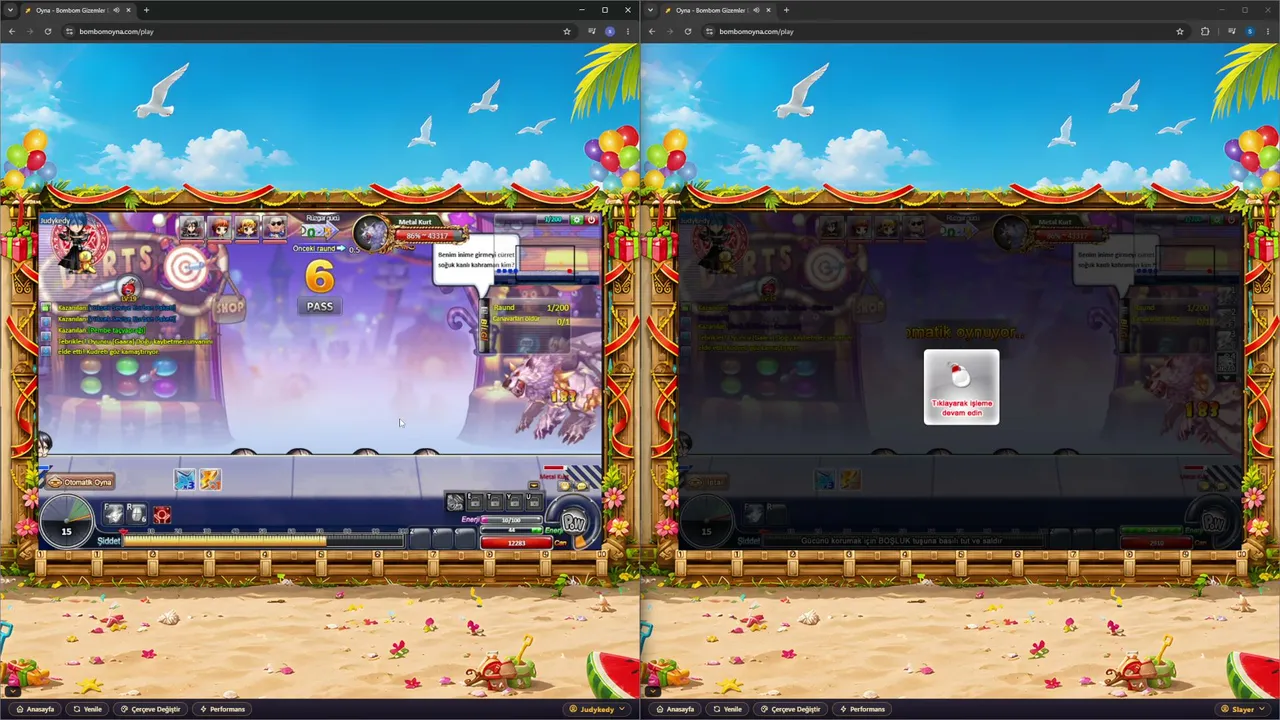Open the green settings gear in left game

click(577, 219)
